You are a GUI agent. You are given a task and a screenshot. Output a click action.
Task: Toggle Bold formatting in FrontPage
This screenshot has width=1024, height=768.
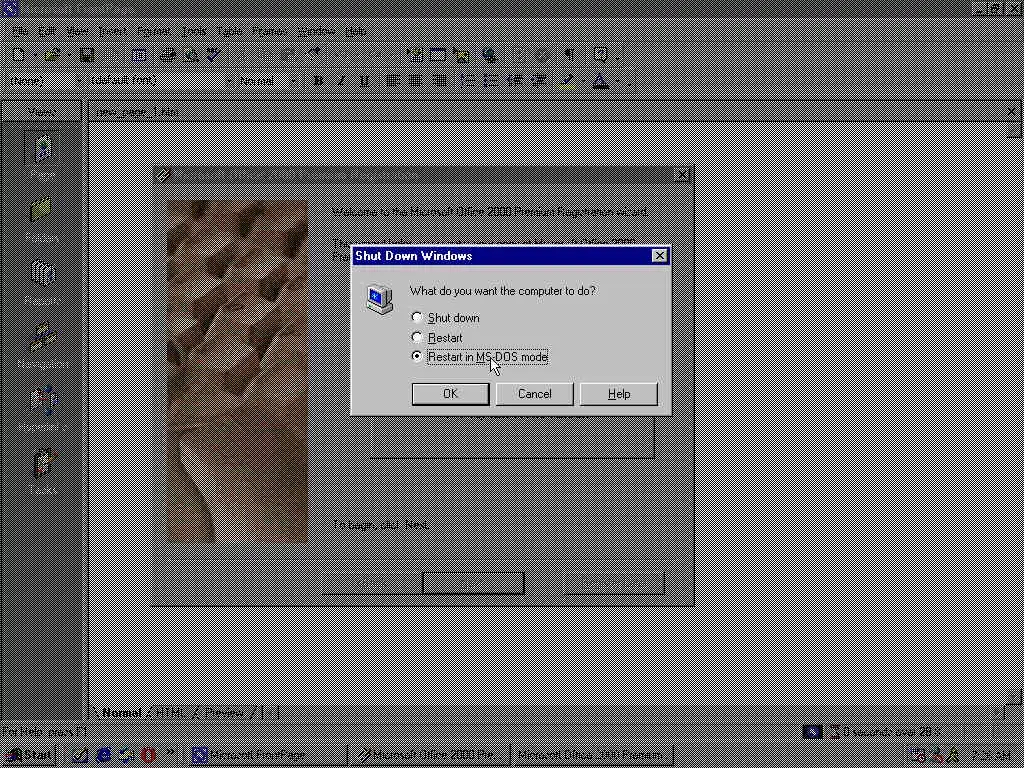pos(318,81)
